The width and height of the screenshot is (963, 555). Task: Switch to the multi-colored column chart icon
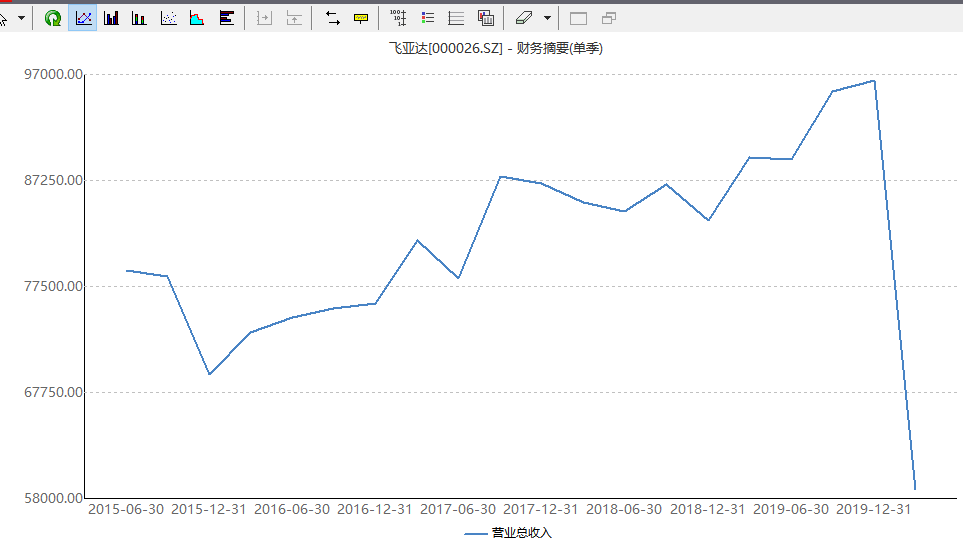click(x=139, y=18)
